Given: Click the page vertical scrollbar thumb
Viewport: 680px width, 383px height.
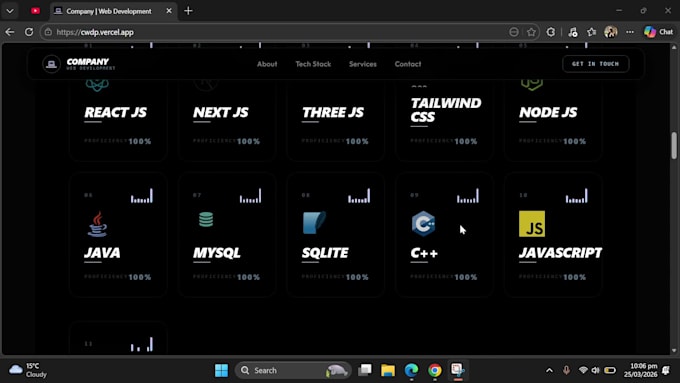Looking at the screenshot, I should coord(674,145).
